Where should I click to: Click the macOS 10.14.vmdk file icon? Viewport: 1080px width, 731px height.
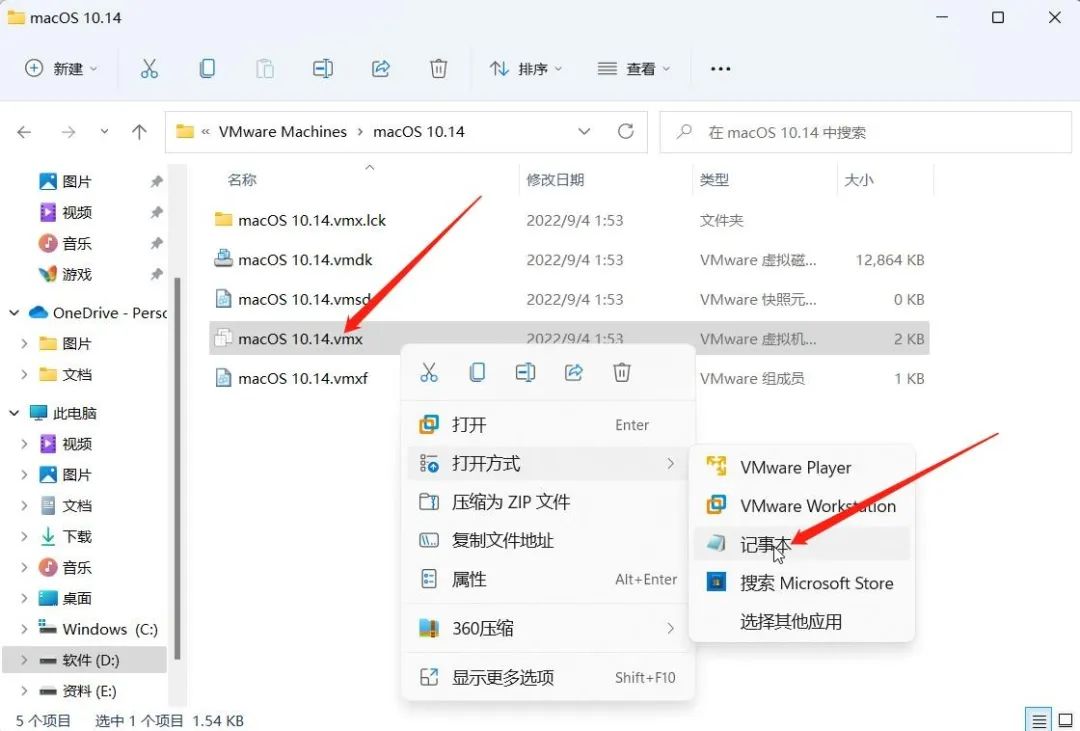pos(223,259)
